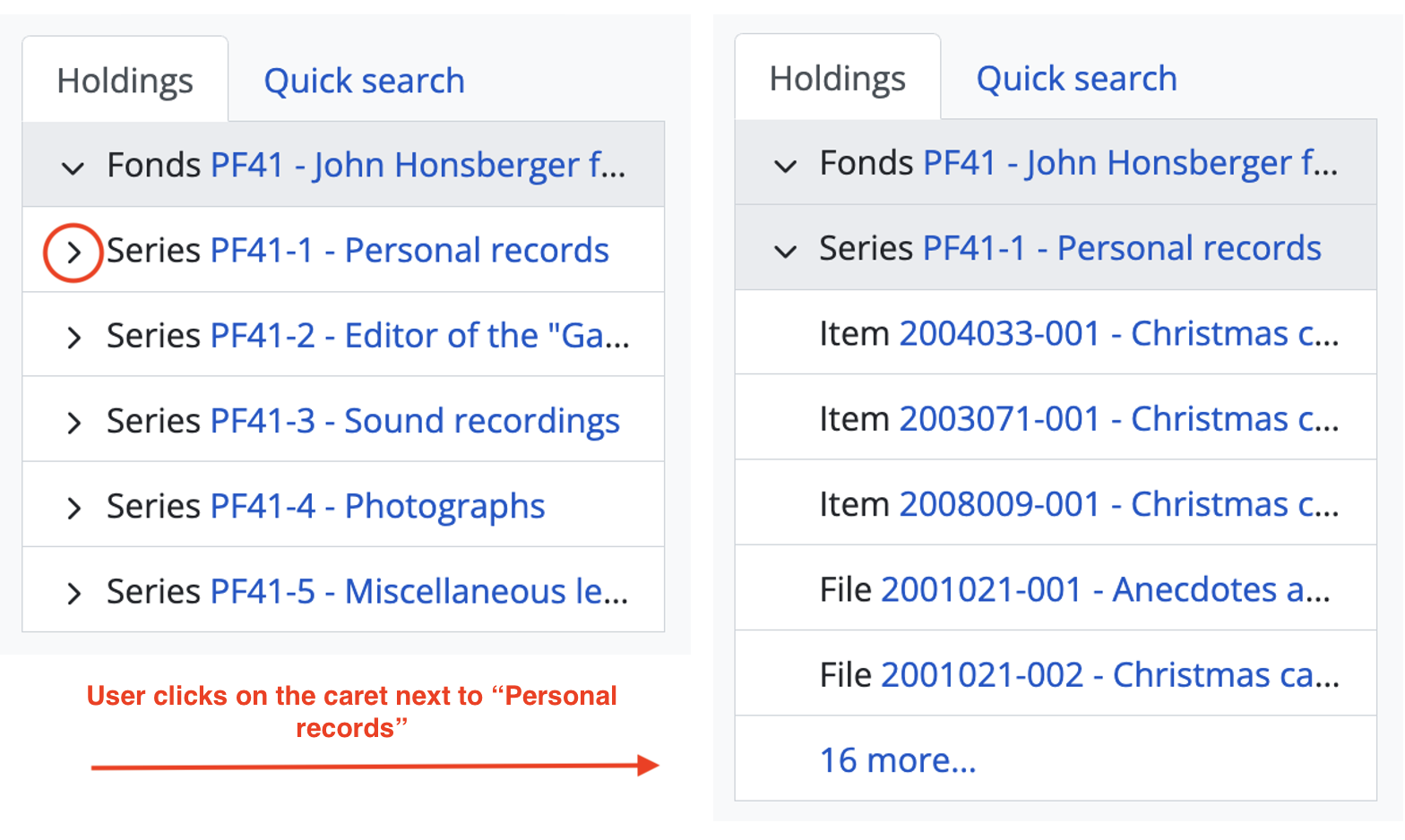Expand the PF41-4 Photographs series caret
The image size is (1405, 840).
coord(73,508)
